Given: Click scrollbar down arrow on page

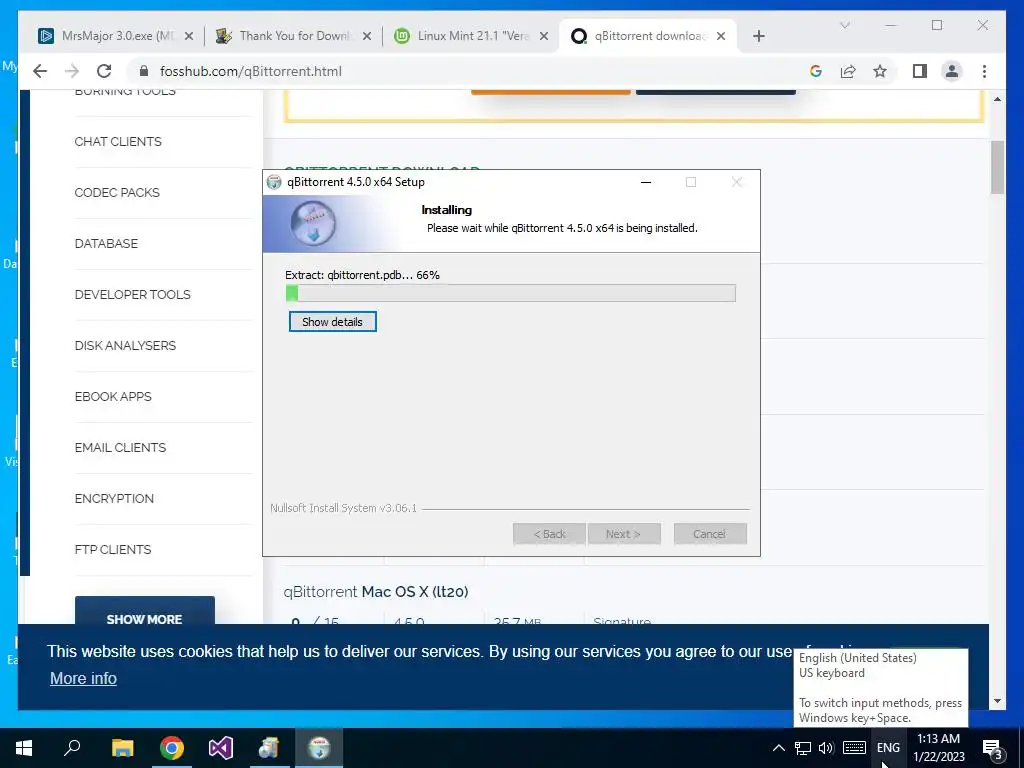Looking at the screenshot, I should coord(997,701).
